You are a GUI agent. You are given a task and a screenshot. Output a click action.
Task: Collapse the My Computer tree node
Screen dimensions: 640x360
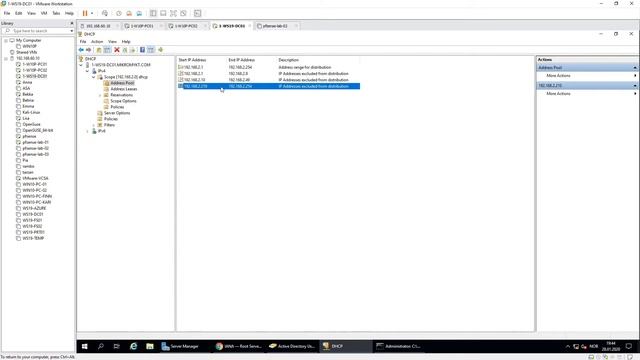click(x=6, y=40)
